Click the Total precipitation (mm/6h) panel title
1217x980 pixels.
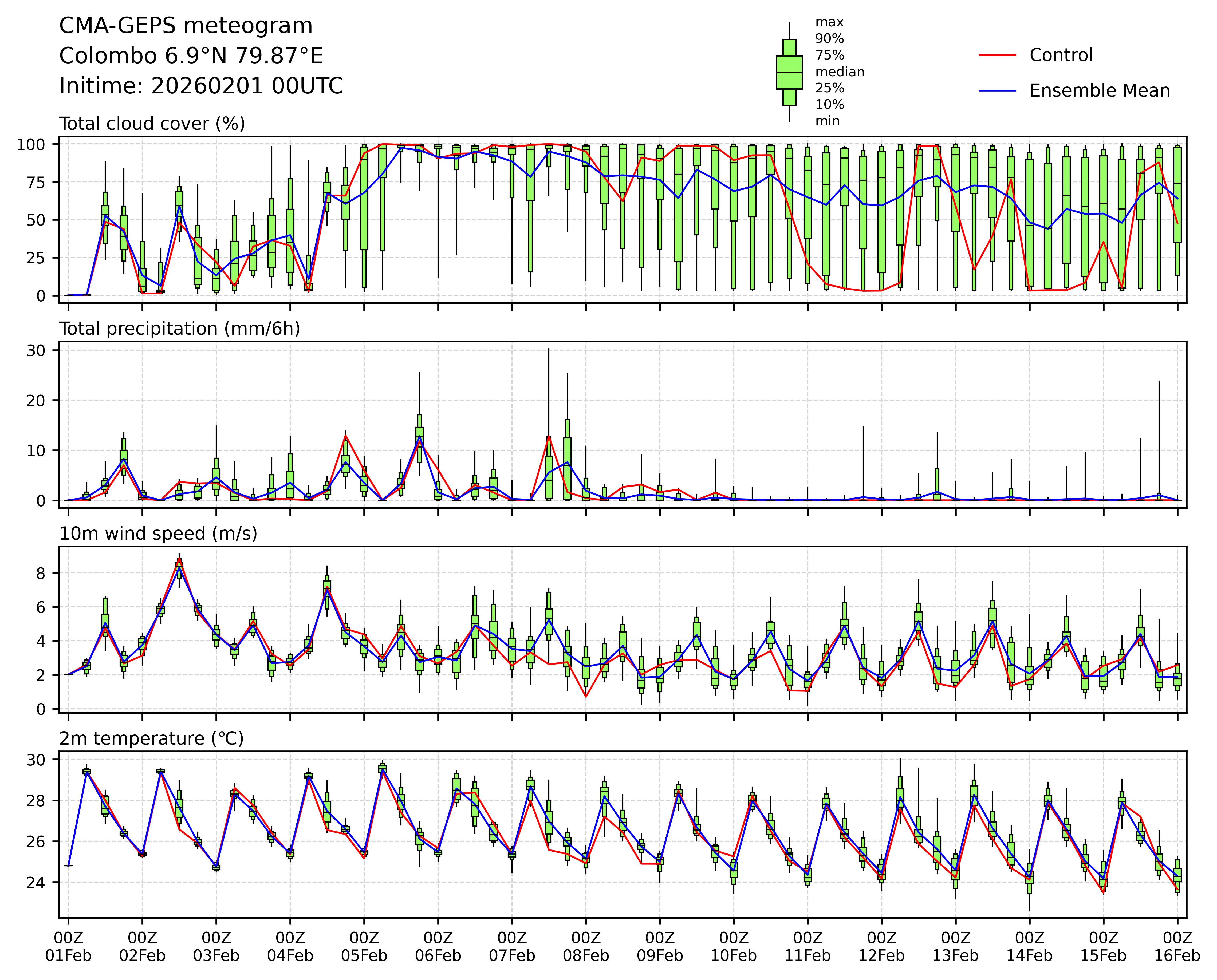(x=180, y=329)
